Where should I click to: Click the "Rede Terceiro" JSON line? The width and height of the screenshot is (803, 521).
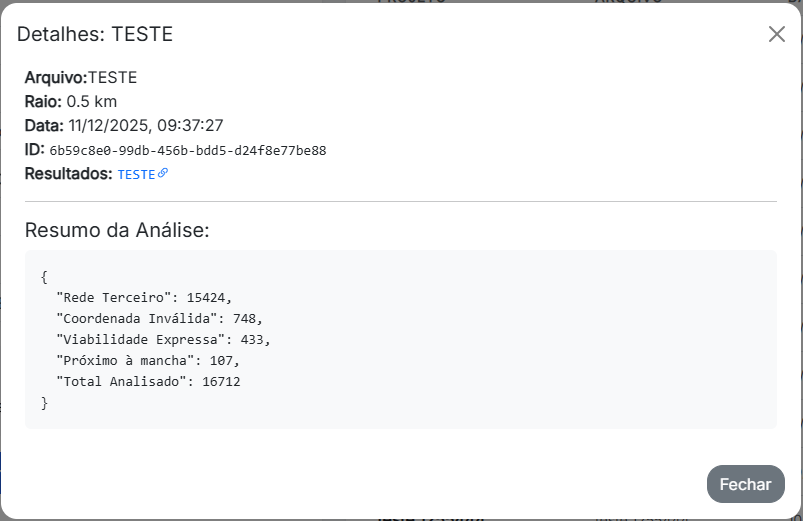click(x=144, y=297)
